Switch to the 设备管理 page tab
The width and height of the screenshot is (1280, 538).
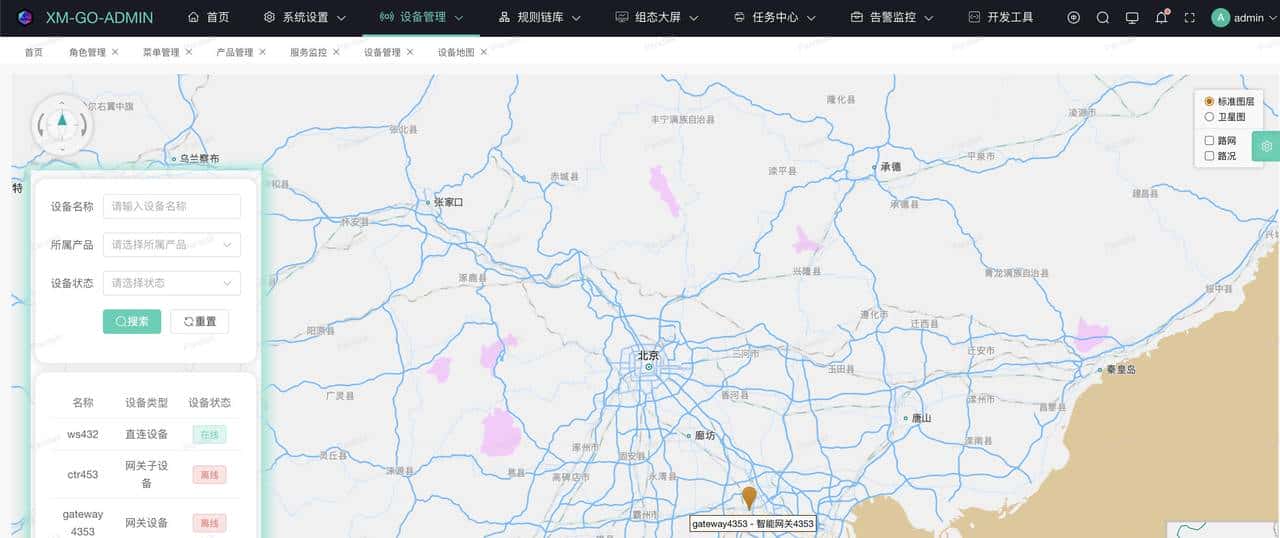click(x=382, y=52)
